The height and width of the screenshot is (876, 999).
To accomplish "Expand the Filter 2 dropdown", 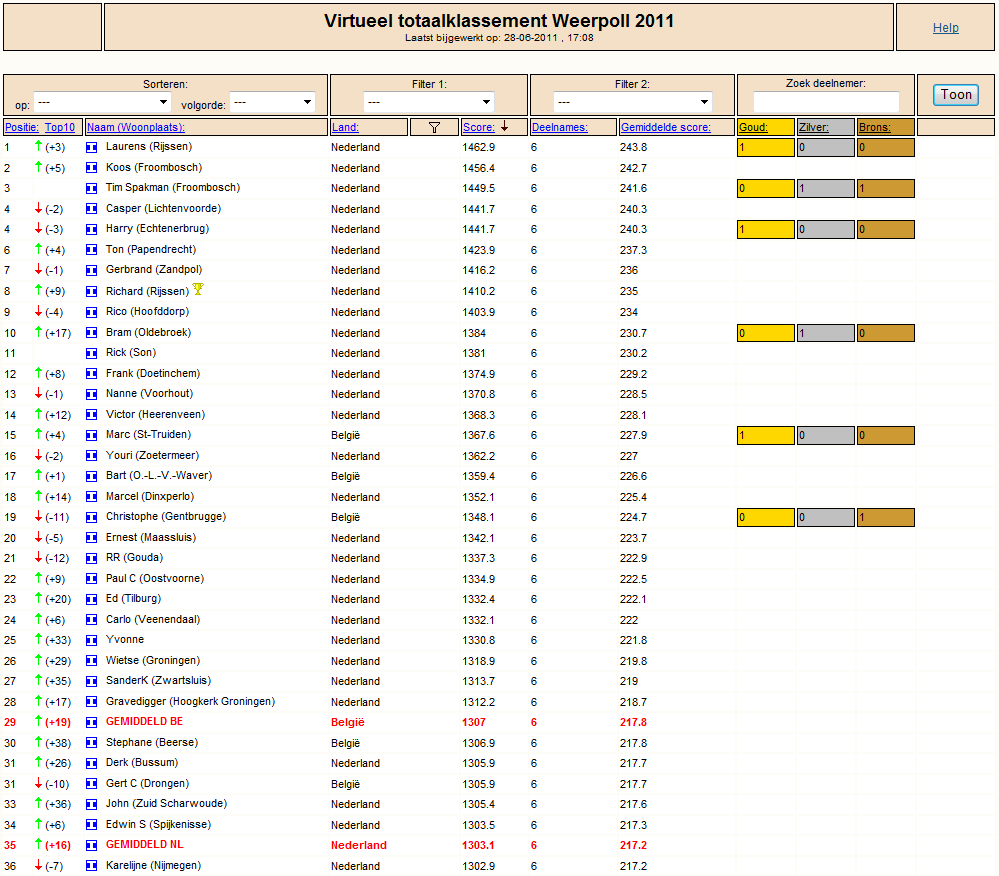I will [x=632, y=102].
